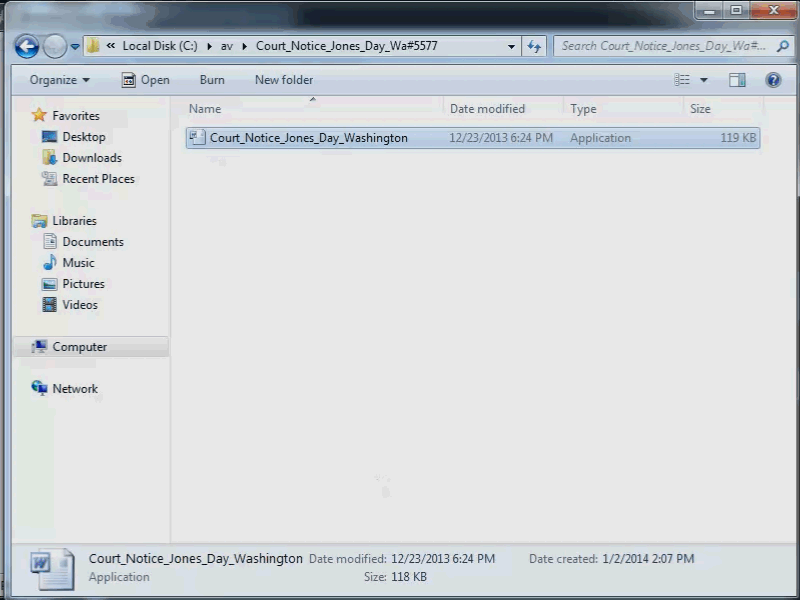The height and width of the screenshot is (600, 800).
Task: Click the Music note icon
Action: pyautogui.click(x=49, y=262)
